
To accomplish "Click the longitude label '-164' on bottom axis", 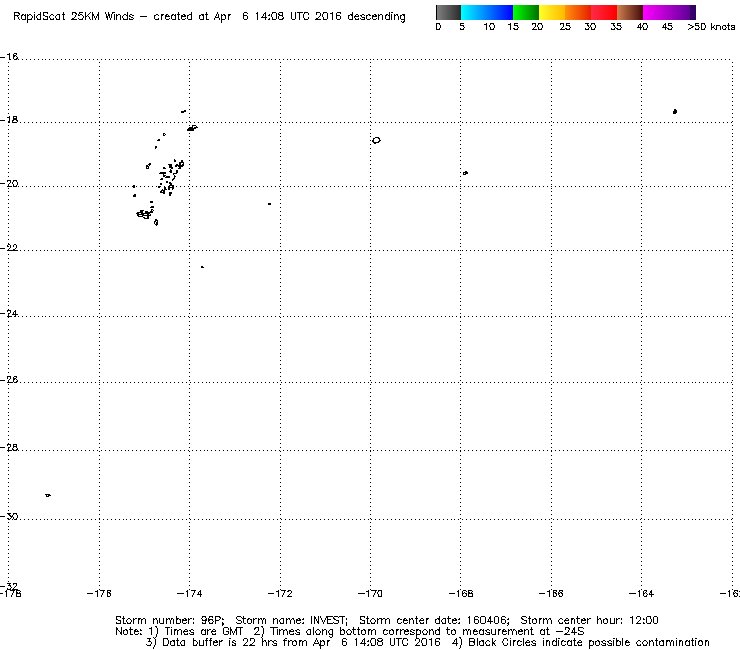I will tap(641, 593).
